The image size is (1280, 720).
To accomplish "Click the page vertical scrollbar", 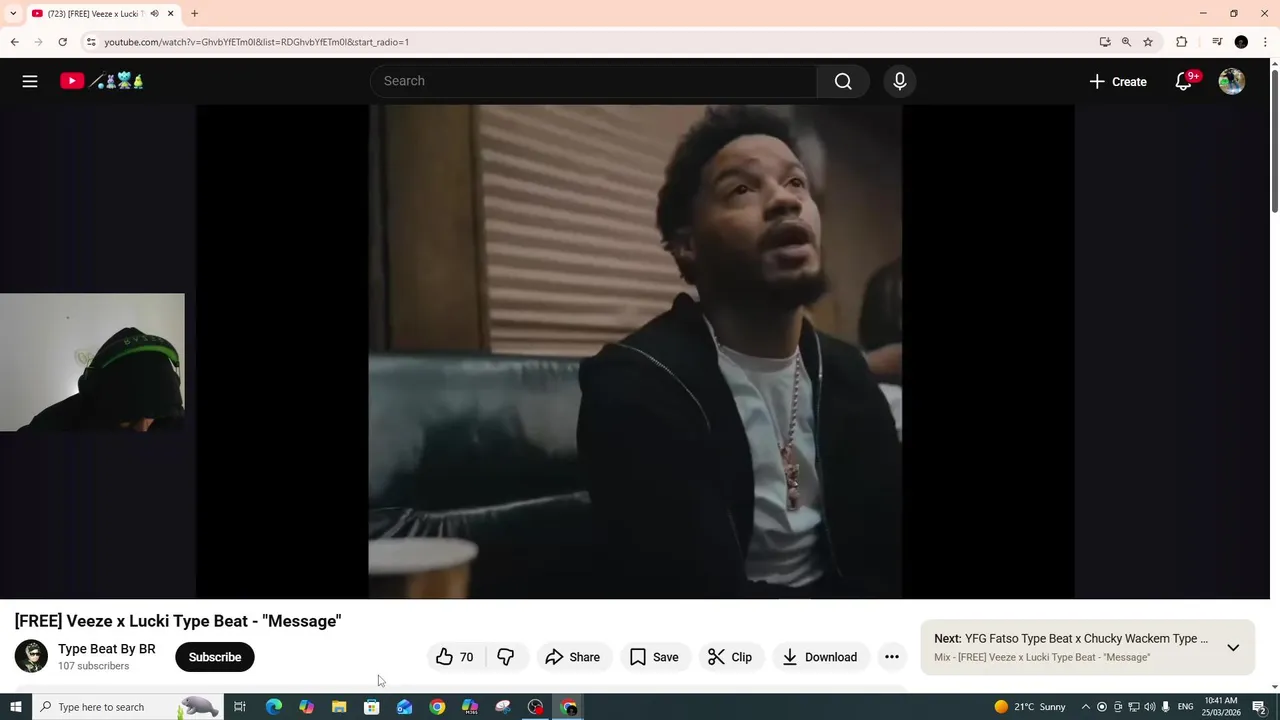I will (1274, 140).
